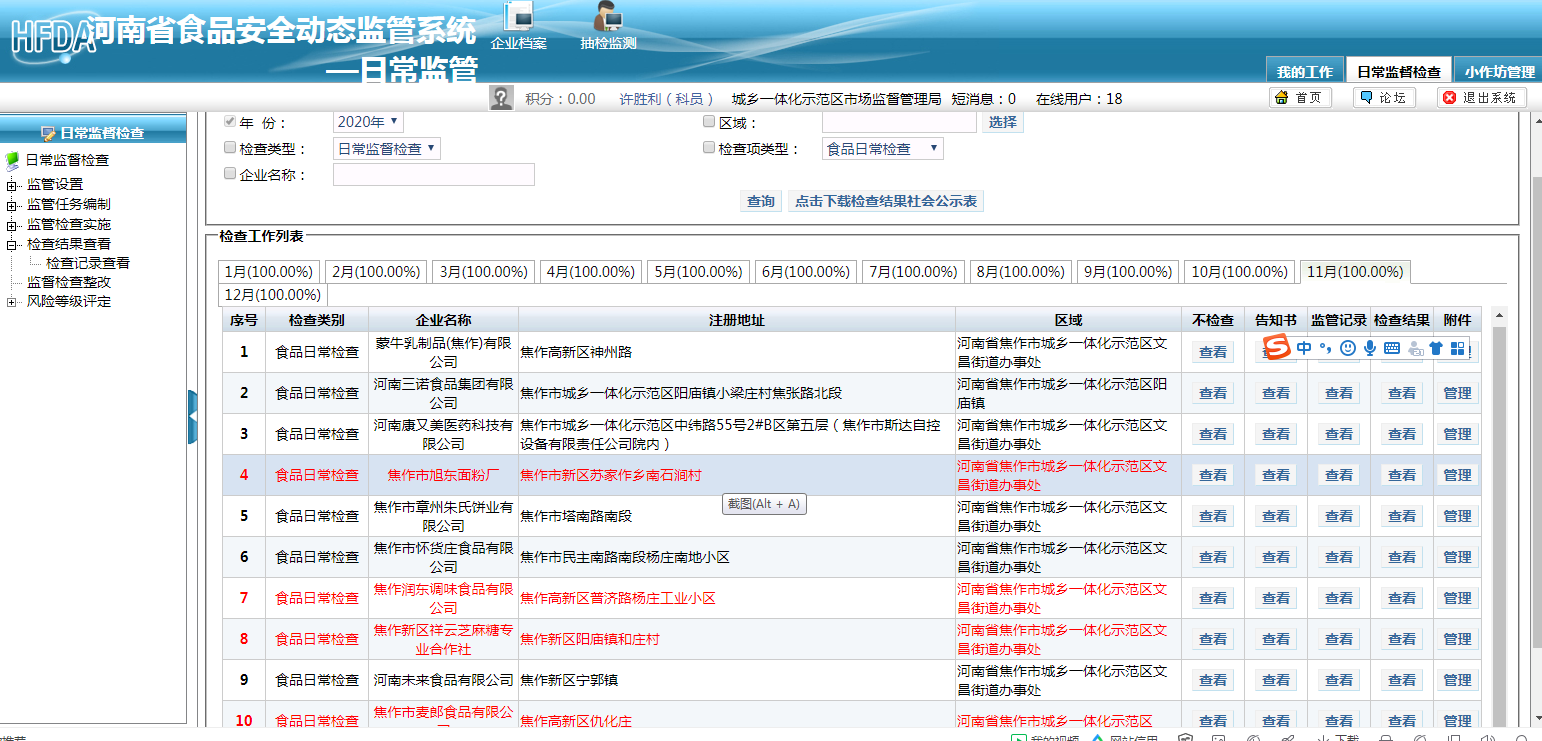1542x741 pixels.
Task: Click address 焦作新区阳庙镇和庄村
Action: click(x=589, y=639)
